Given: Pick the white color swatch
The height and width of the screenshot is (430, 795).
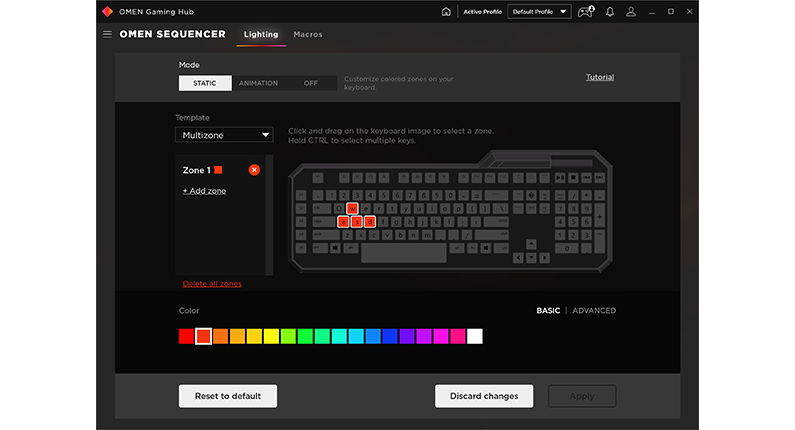Looking at the screenshot, I should pos(475,336).
